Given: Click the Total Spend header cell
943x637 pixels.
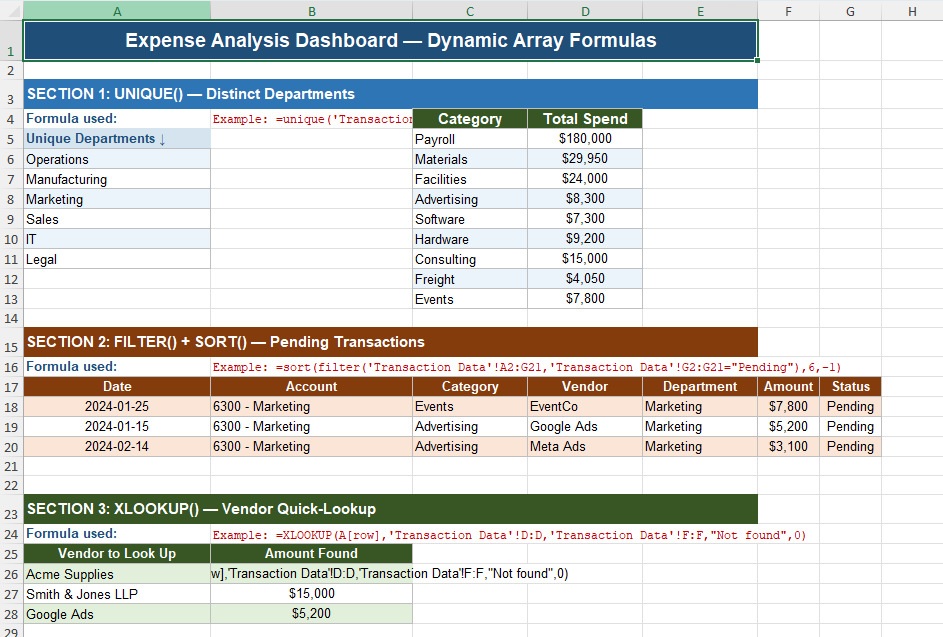Looking at the screenshot, I should 585,118.
